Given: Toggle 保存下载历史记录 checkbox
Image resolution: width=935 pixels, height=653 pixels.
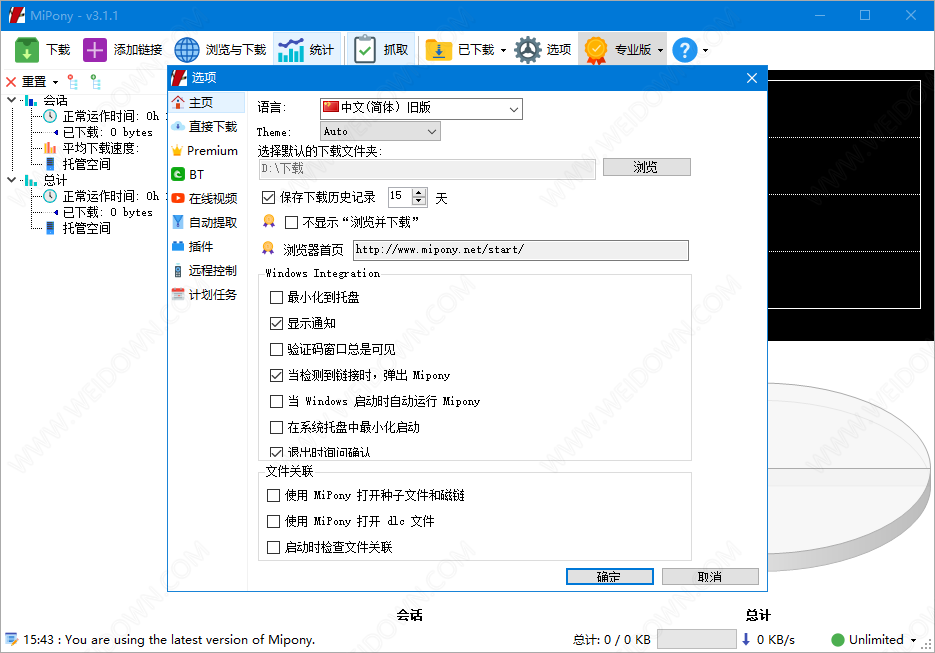Looking at the screenshot, I should coord(268,197).
